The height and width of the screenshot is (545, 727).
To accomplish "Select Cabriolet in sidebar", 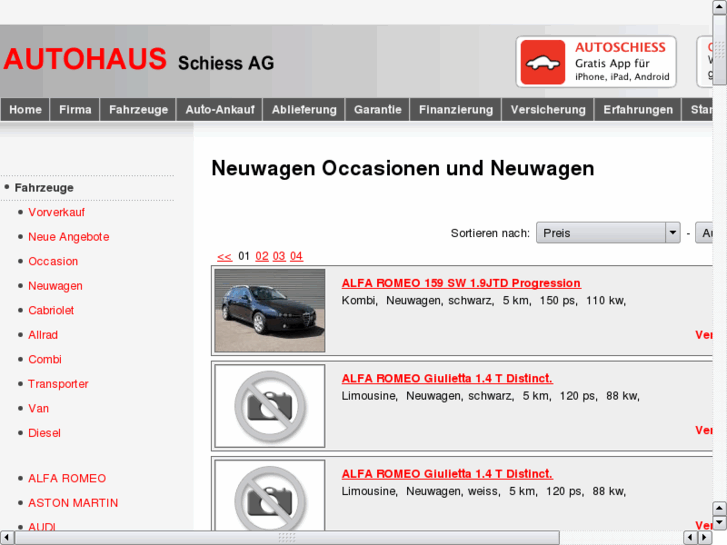I will tap(51, 310).
